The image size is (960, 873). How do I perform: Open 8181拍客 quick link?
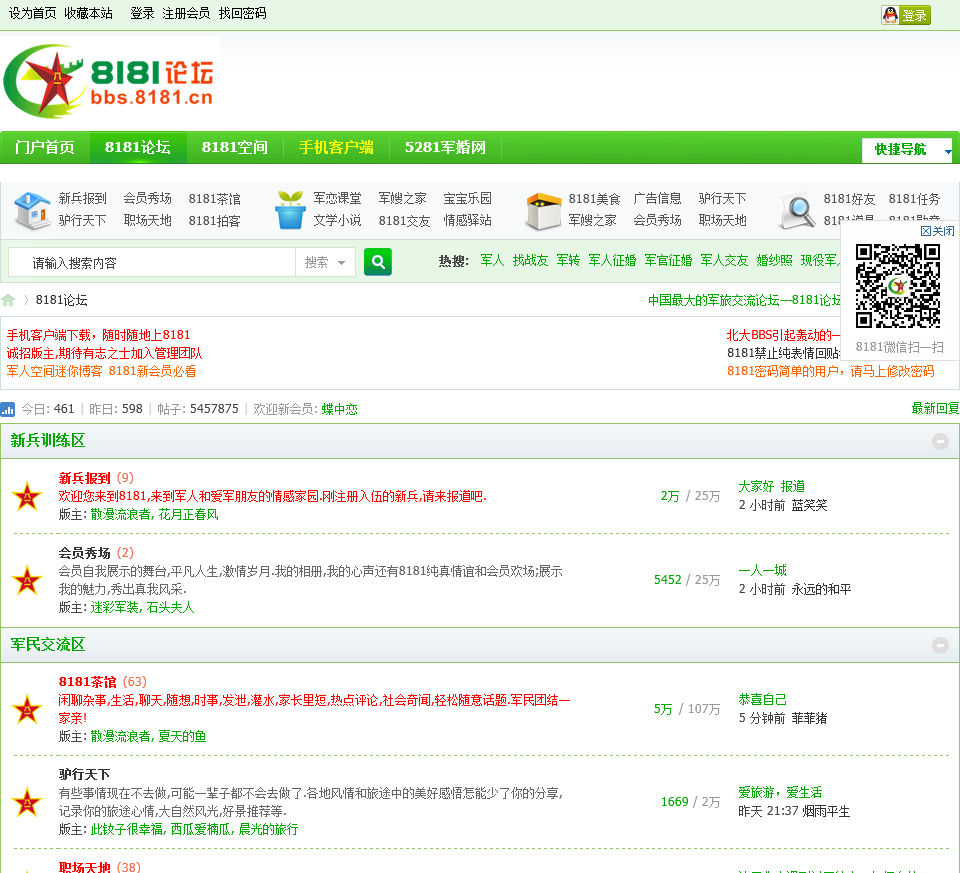pos(214,220)
